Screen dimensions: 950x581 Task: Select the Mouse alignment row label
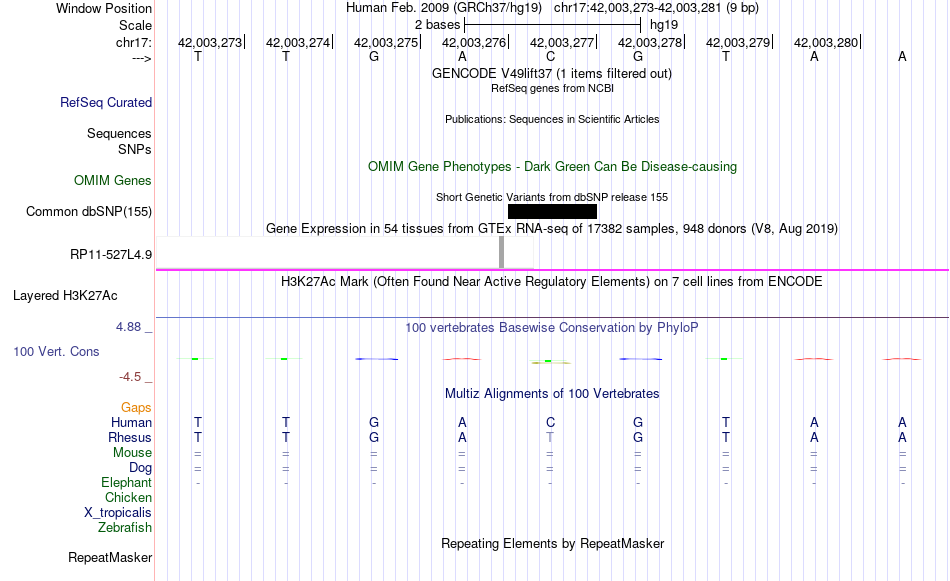click(132, 453)
